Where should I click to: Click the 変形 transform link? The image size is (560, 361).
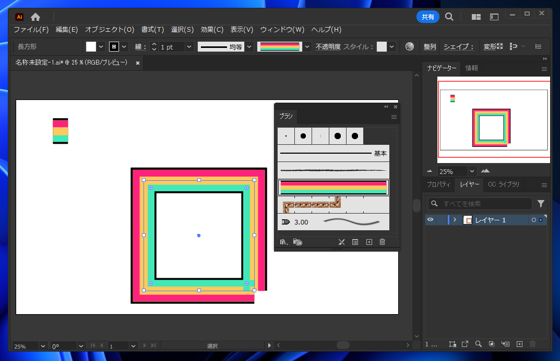tap(489, 47)
